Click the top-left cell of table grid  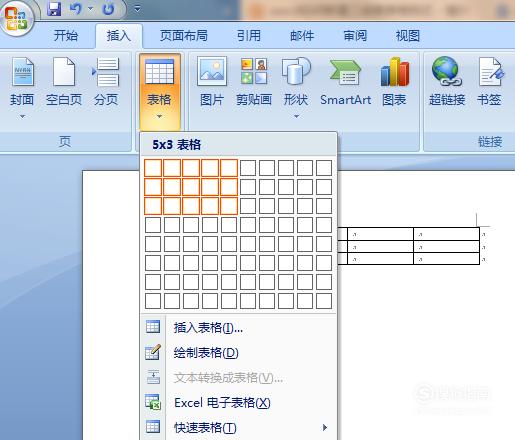pos(153,168)
